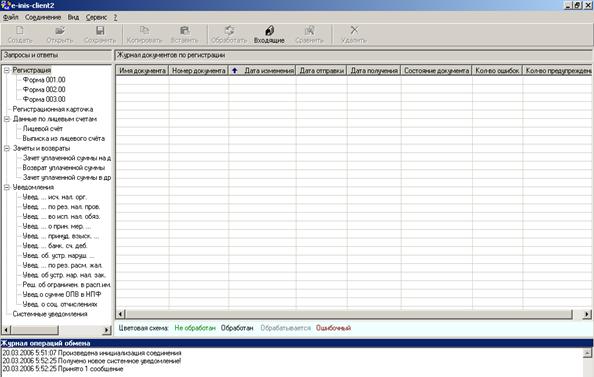The height and width of the screenshot is (377, 594).
Task: Collapse the Уведомления tree node
Action: 6,187
